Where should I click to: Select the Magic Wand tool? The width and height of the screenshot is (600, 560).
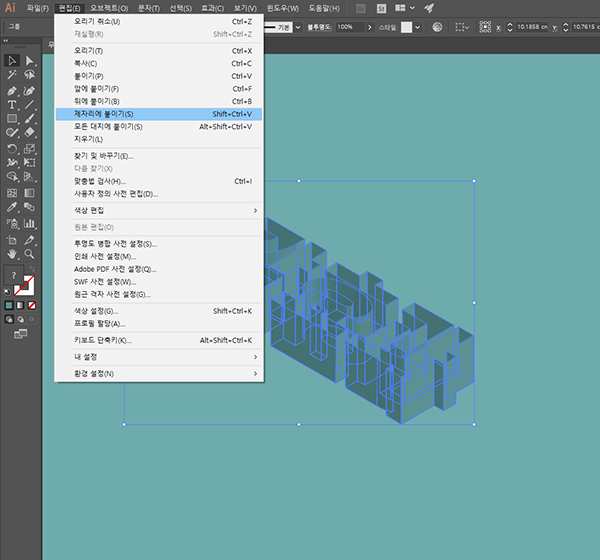(x=12, y=75)
